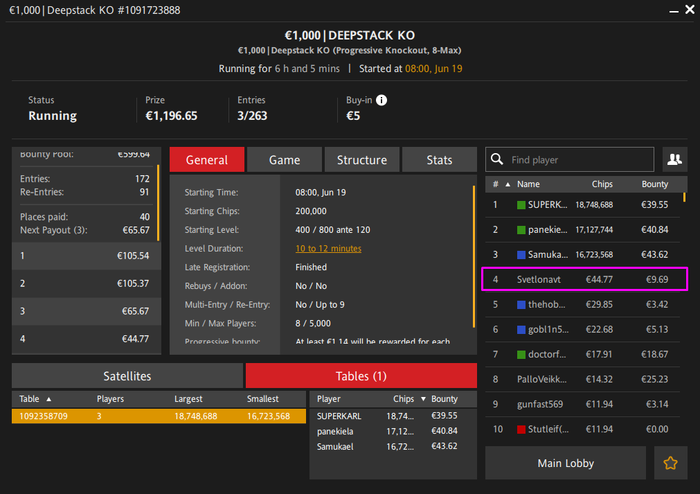Select SUPERKARL in table player list
The image size is (700, 494).
(393, 416)
